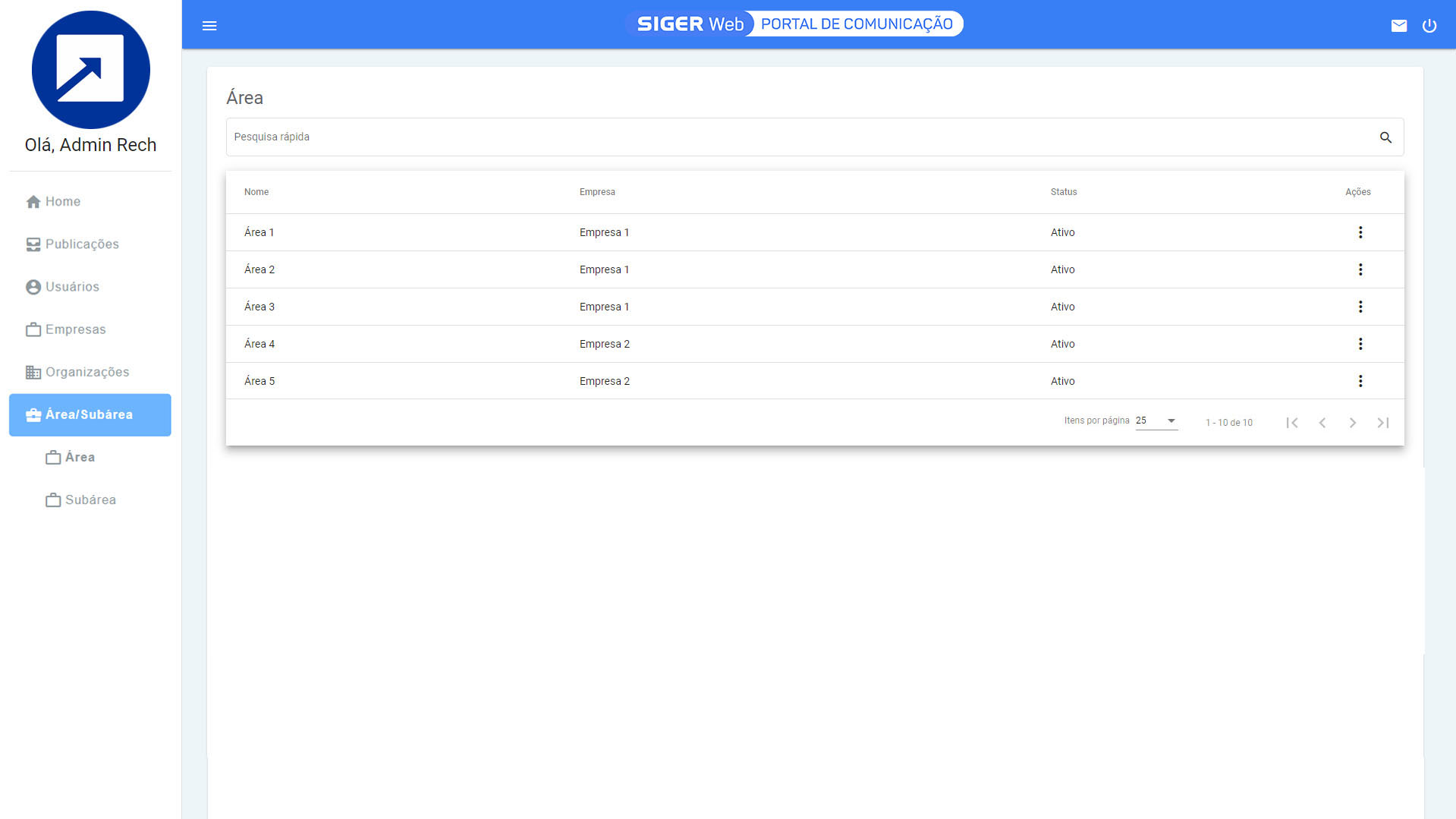Click the search magnifier icon
The width and height of the screenshot is (1456, 819).
[x=1386, y=137]
